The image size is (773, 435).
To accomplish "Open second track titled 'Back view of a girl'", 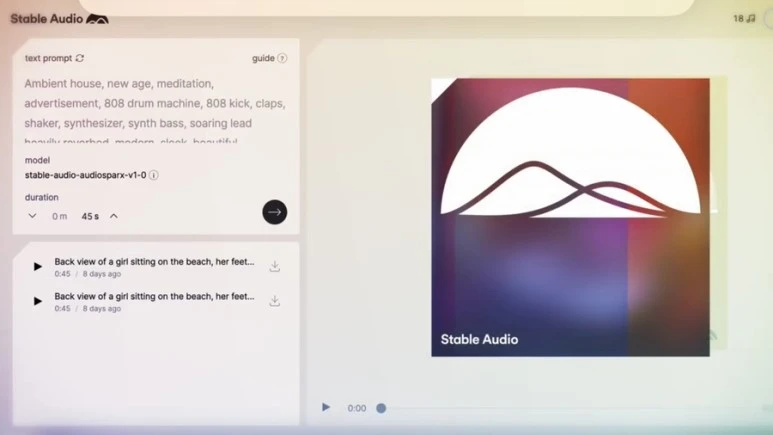I will [x=154, y=296].
